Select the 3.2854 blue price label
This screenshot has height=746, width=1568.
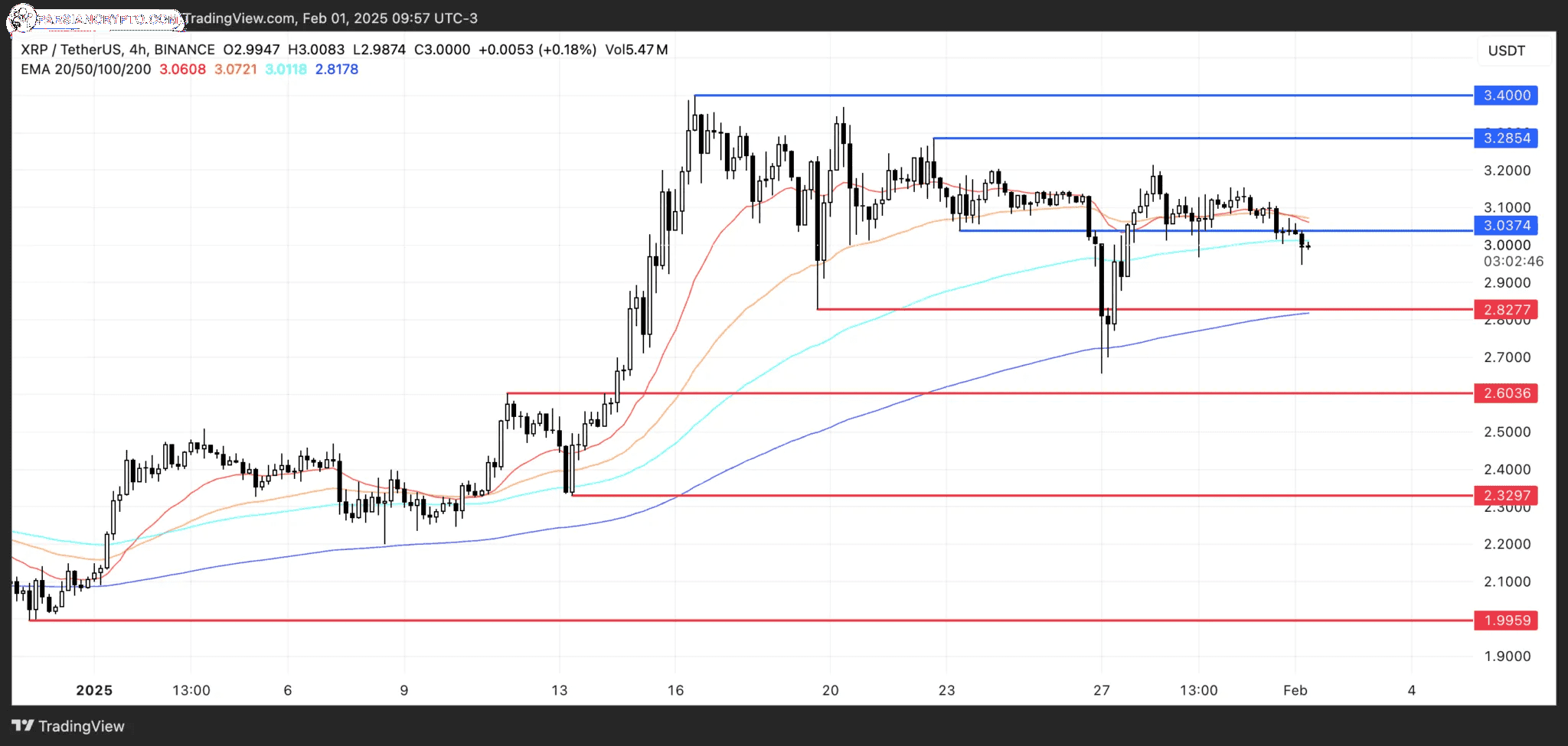[1507, 138]
